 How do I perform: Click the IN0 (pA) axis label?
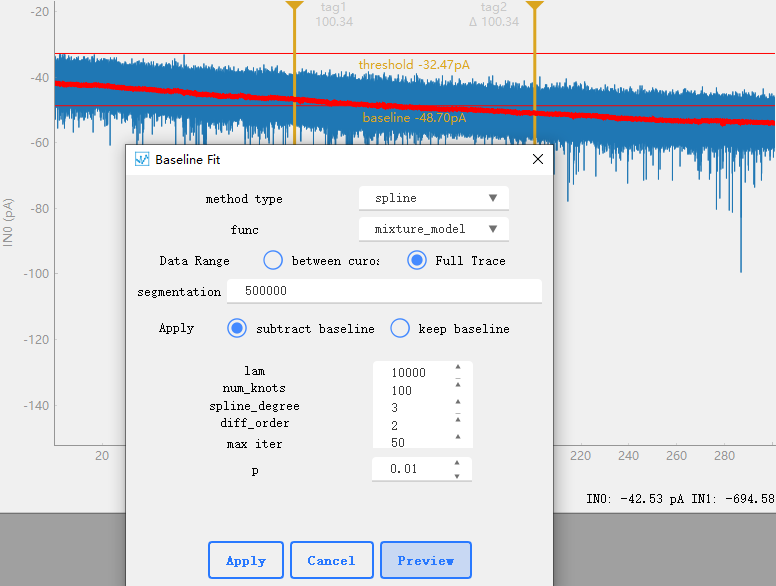8,222
